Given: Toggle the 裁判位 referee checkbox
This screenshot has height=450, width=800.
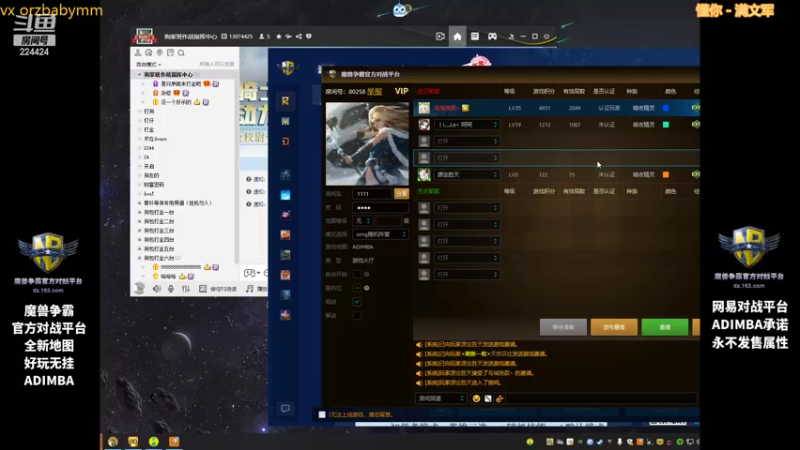Looking at the screenshot, I should (x=357, y=288).
